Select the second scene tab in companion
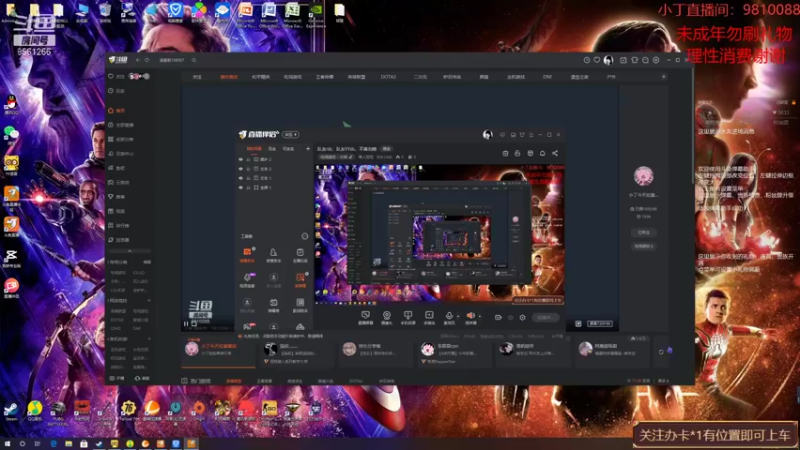The height and width of the screenshot is (450, 800). 272,149
